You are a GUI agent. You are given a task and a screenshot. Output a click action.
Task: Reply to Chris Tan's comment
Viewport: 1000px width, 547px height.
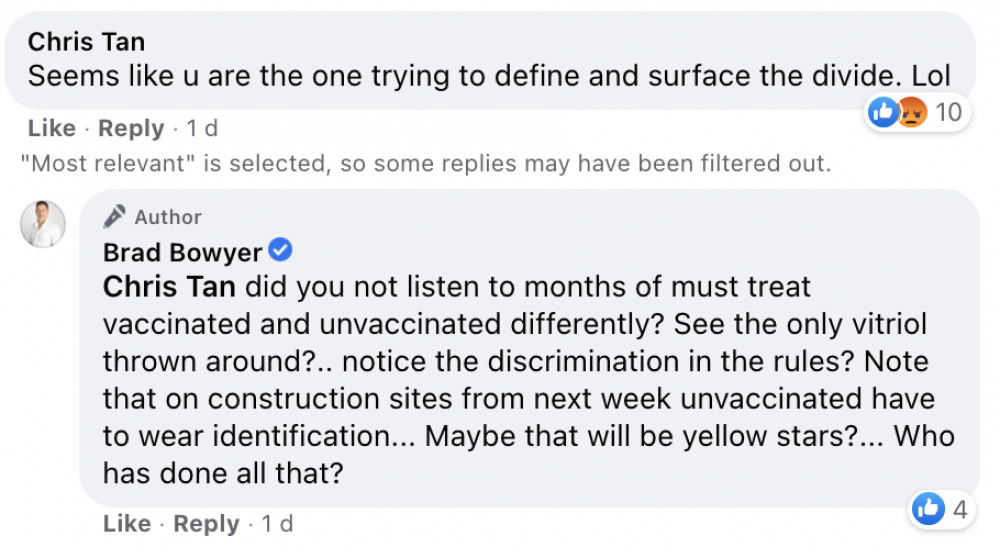click(131, 128)
